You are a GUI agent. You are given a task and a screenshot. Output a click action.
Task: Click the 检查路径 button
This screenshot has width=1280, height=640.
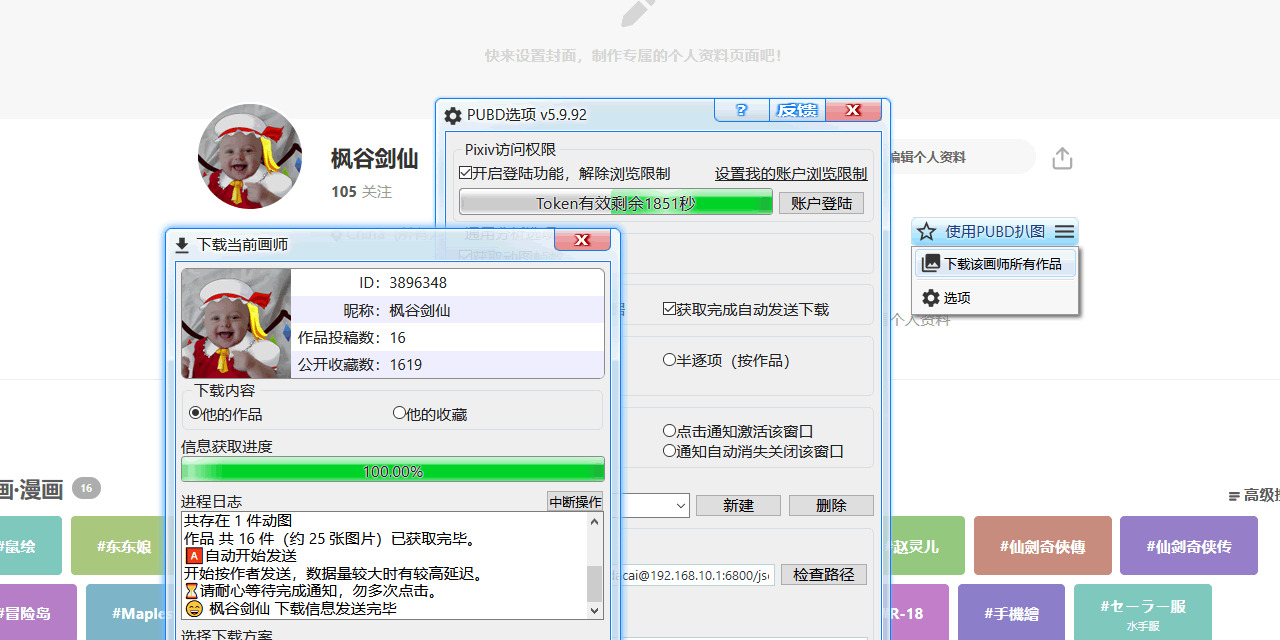pyautogui.click(x=824, y=575)
